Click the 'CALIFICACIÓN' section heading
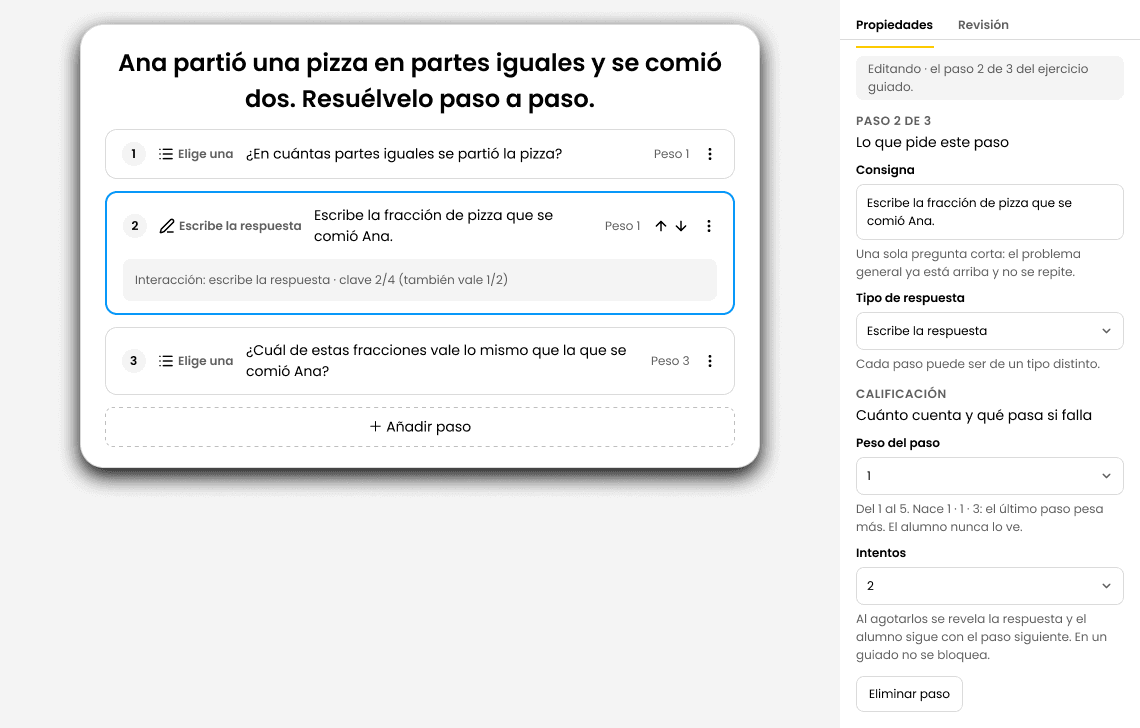 click(901, 393)
